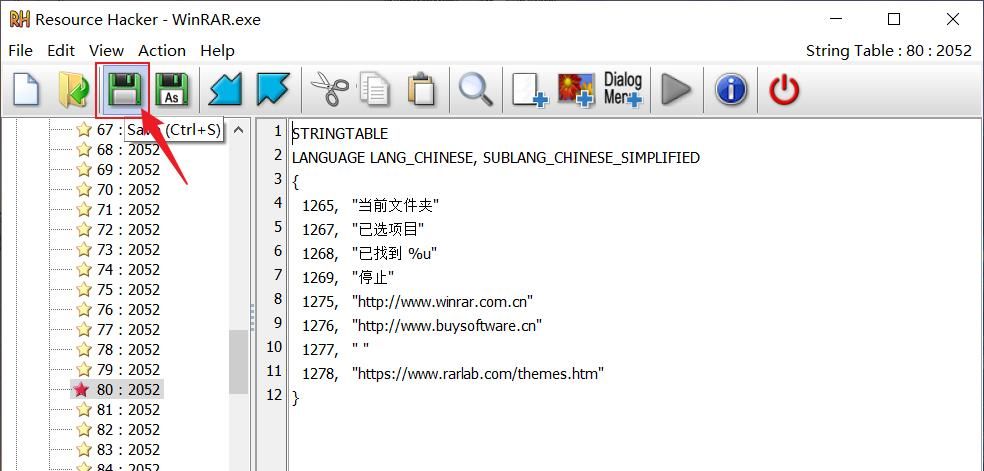Open a file with the folder icon

[x=73, y=90]
